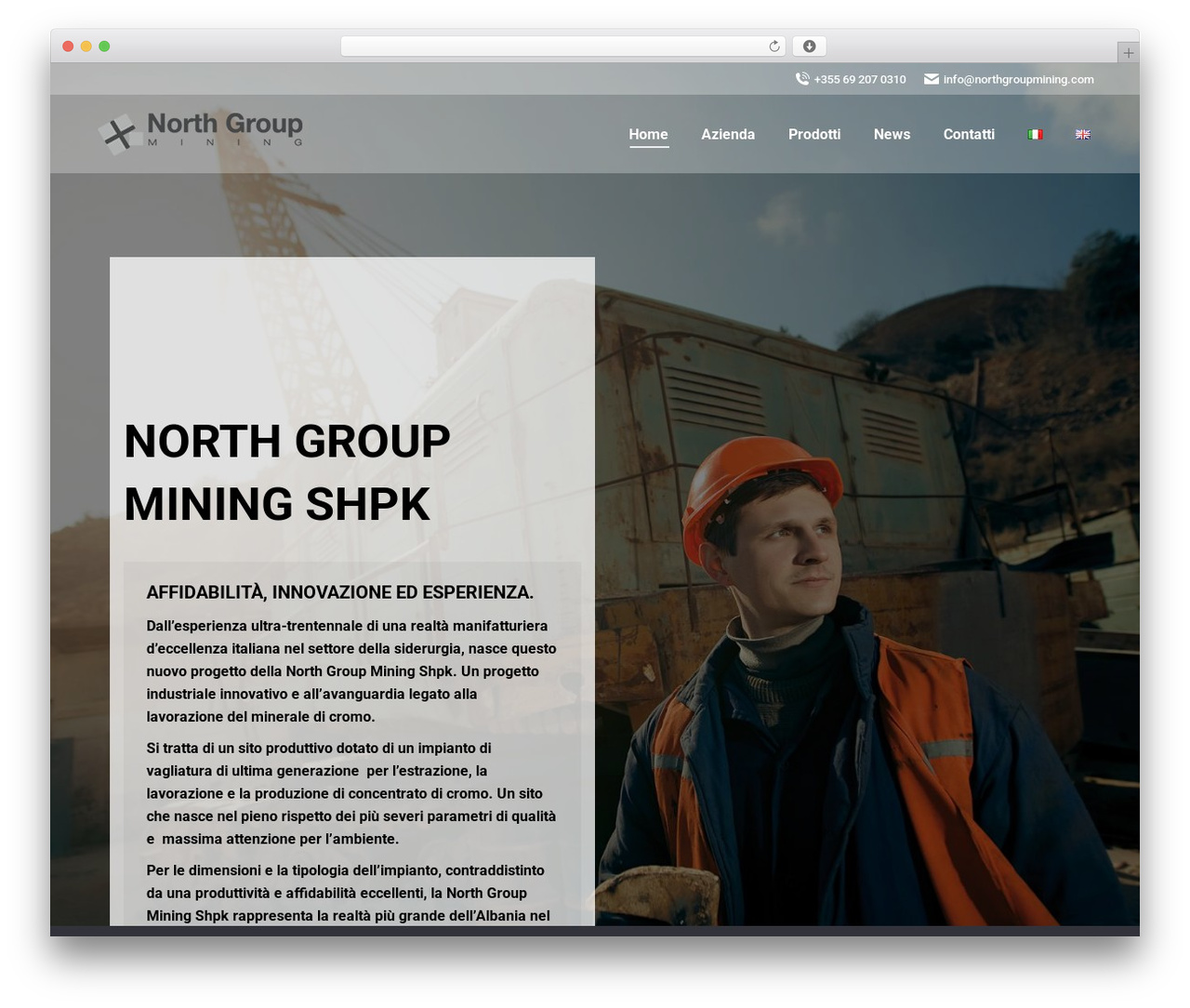Go to the Home menu item
The width and height of the screenshot is (1190, 1008).
pyautogui.click(x=648, y=135)
